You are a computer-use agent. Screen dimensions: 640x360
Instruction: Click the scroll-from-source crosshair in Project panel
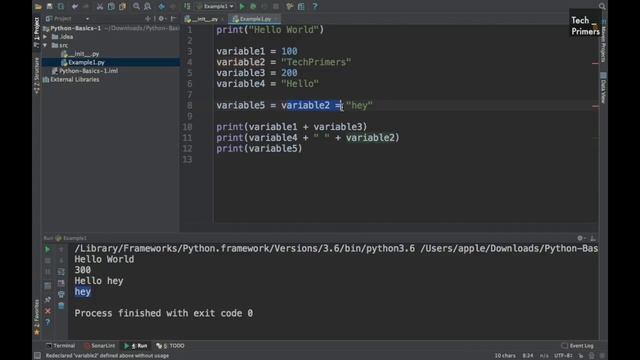148,19
